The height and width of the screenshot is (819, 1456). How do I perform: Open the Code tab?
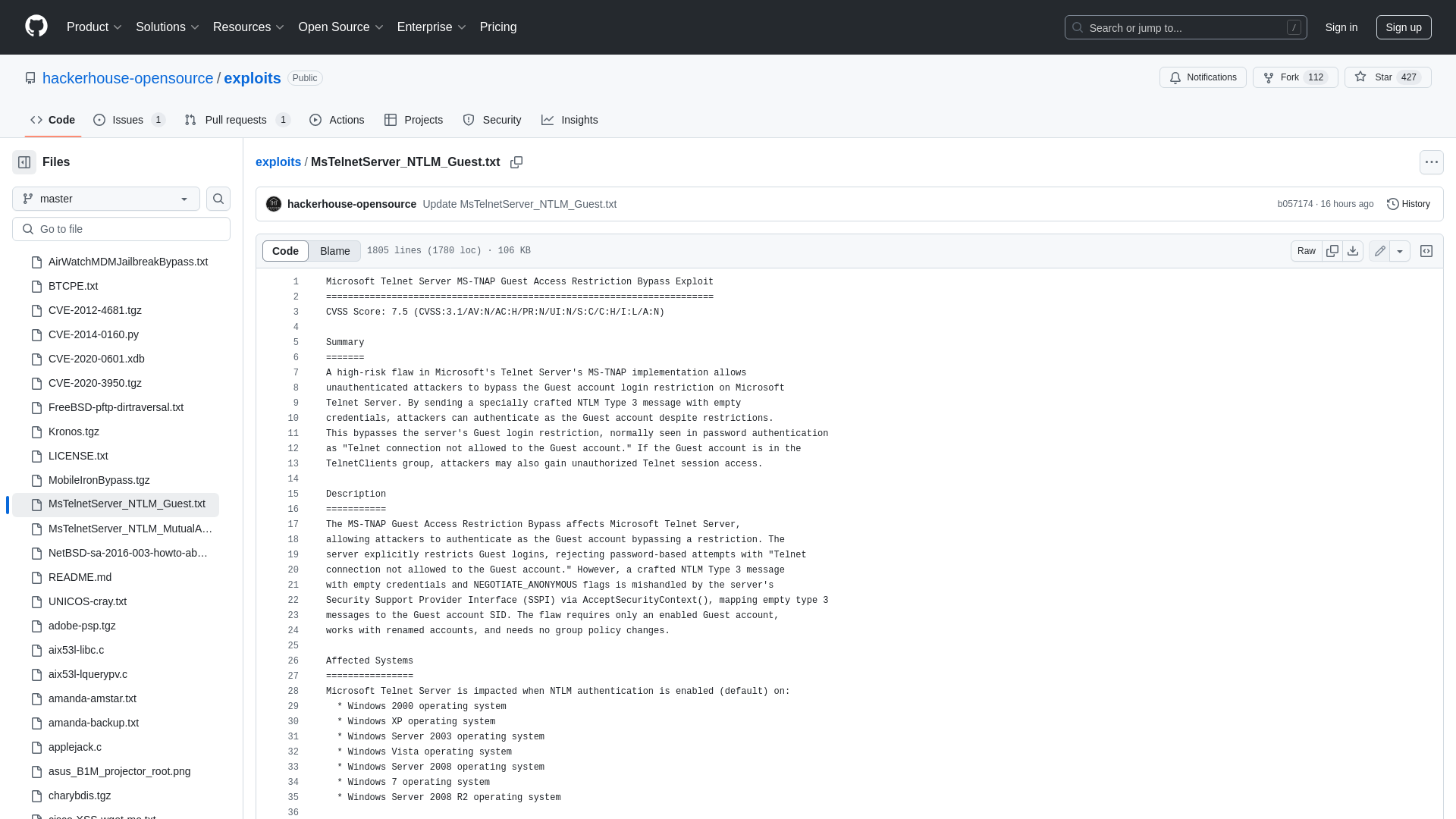52,120
